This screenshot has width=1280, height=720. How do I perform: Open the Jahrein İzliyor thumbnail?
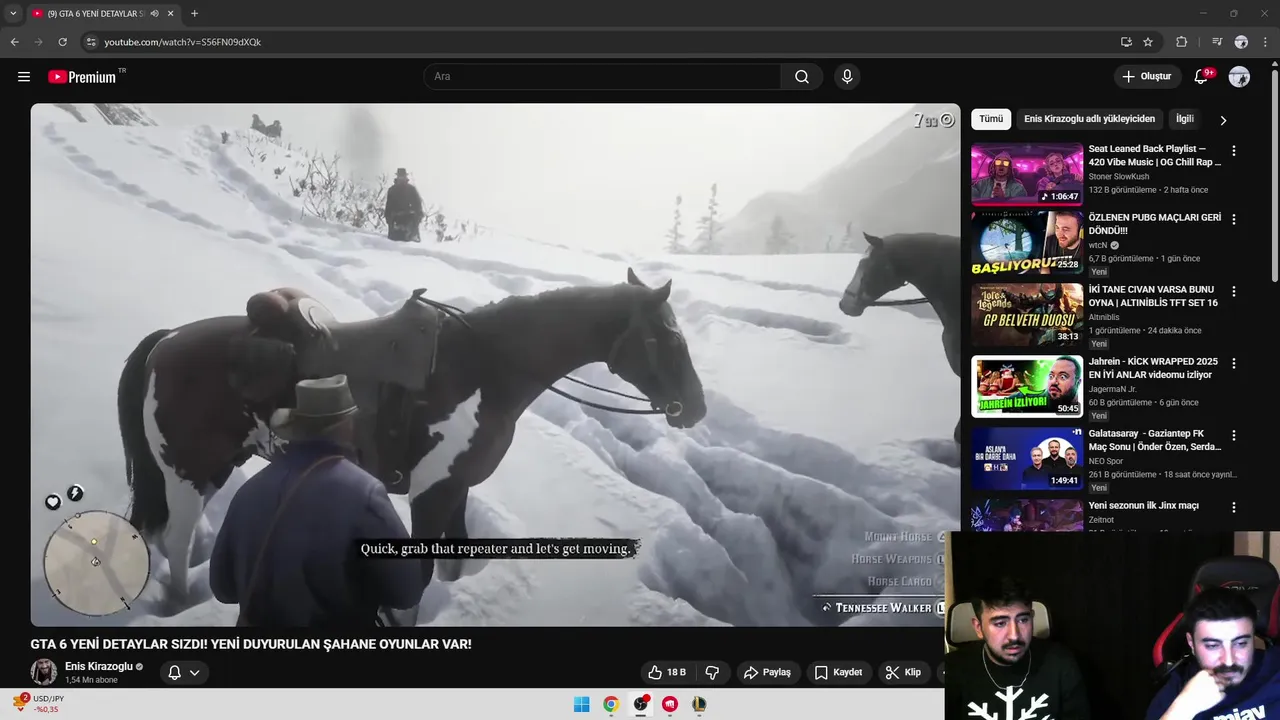pos(1027,387)
